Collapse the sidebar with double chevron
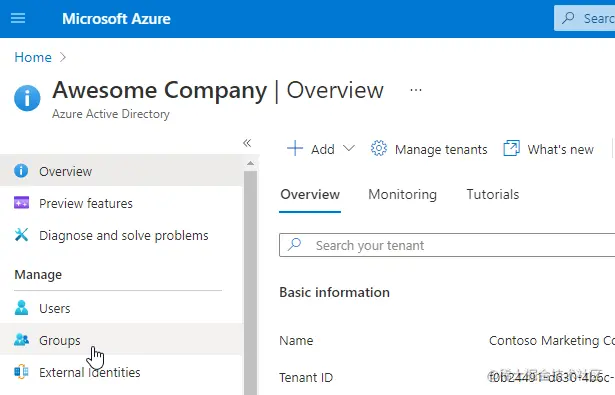Image resolution: width=615 pixels, height=395 pixels. click(x=247, y=143)
